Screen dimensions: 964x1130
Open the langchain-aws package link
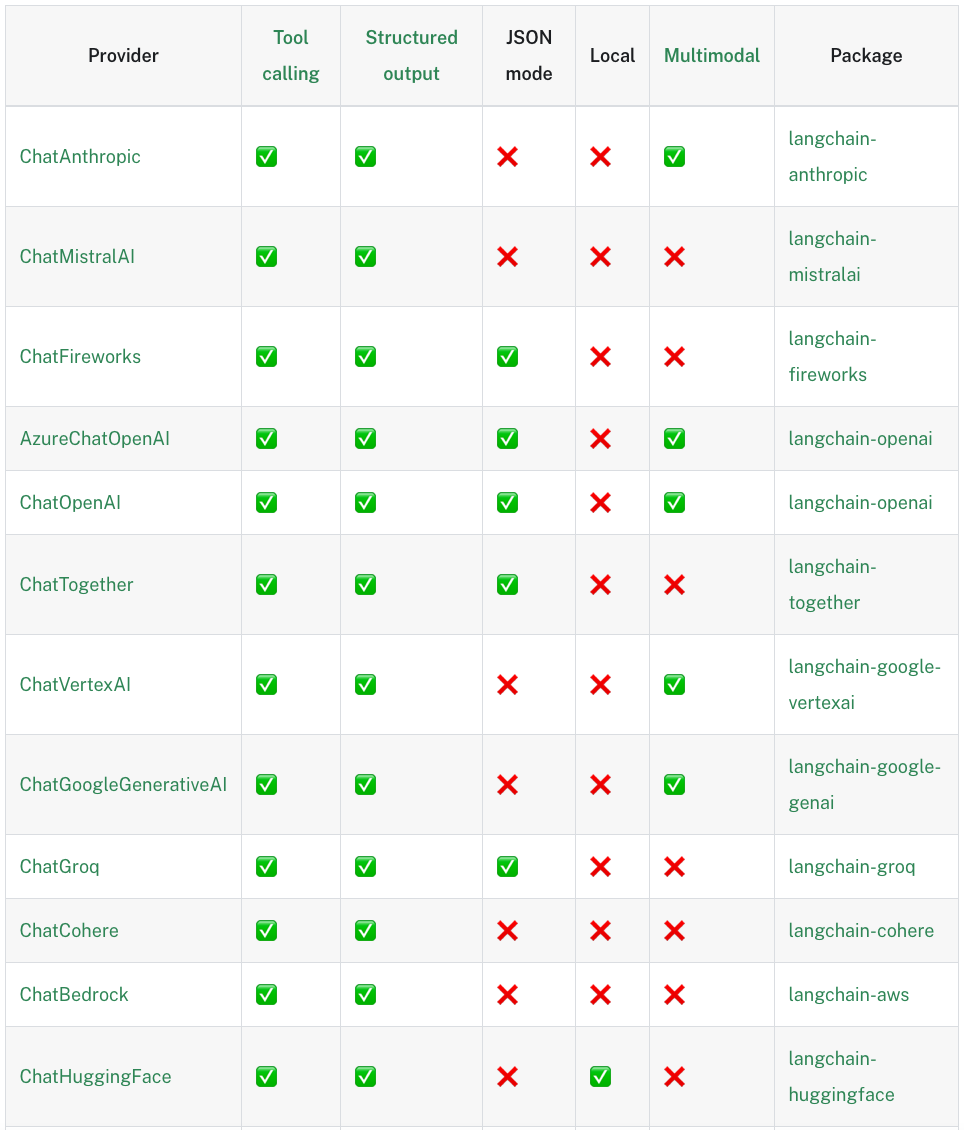point(849,995)
